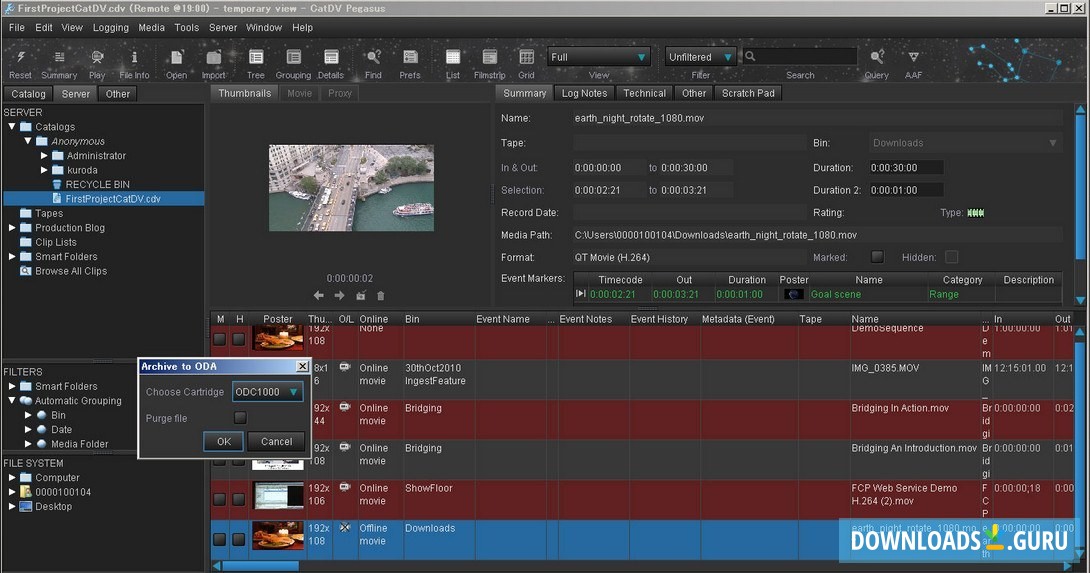Click OK in Archive to ODA dialog
This screenshot has width=1090, height=573.
click(223, 441)
